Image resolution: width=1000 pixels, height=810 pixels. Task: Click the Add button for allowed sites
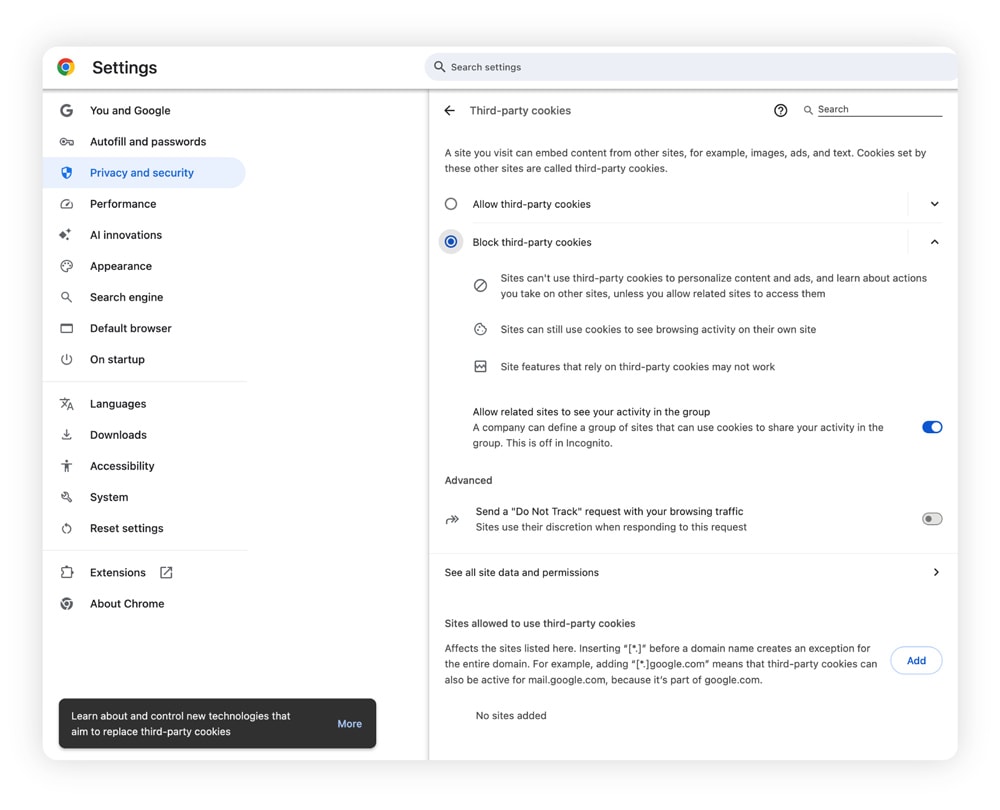tap(915, 660)
